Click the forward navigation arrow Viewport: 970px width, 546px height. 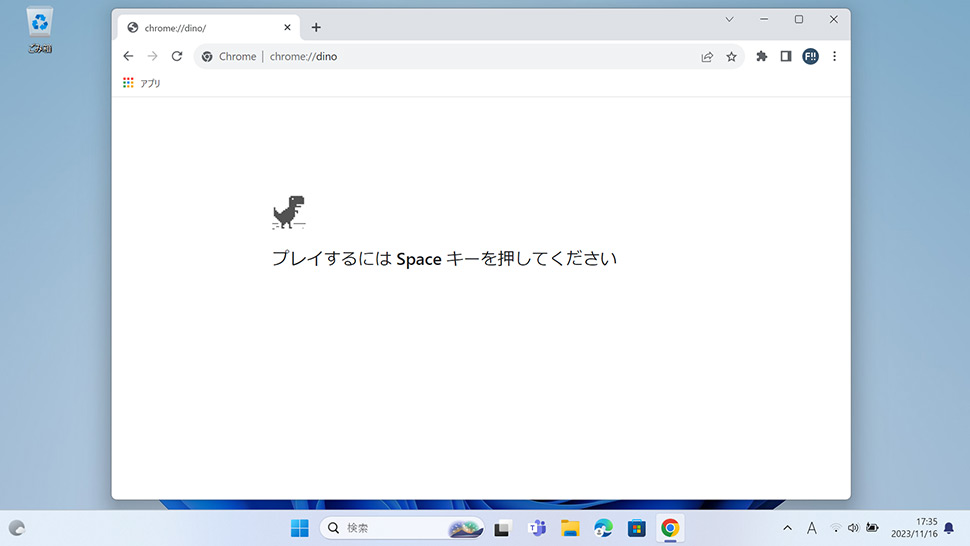coord(152,56)
